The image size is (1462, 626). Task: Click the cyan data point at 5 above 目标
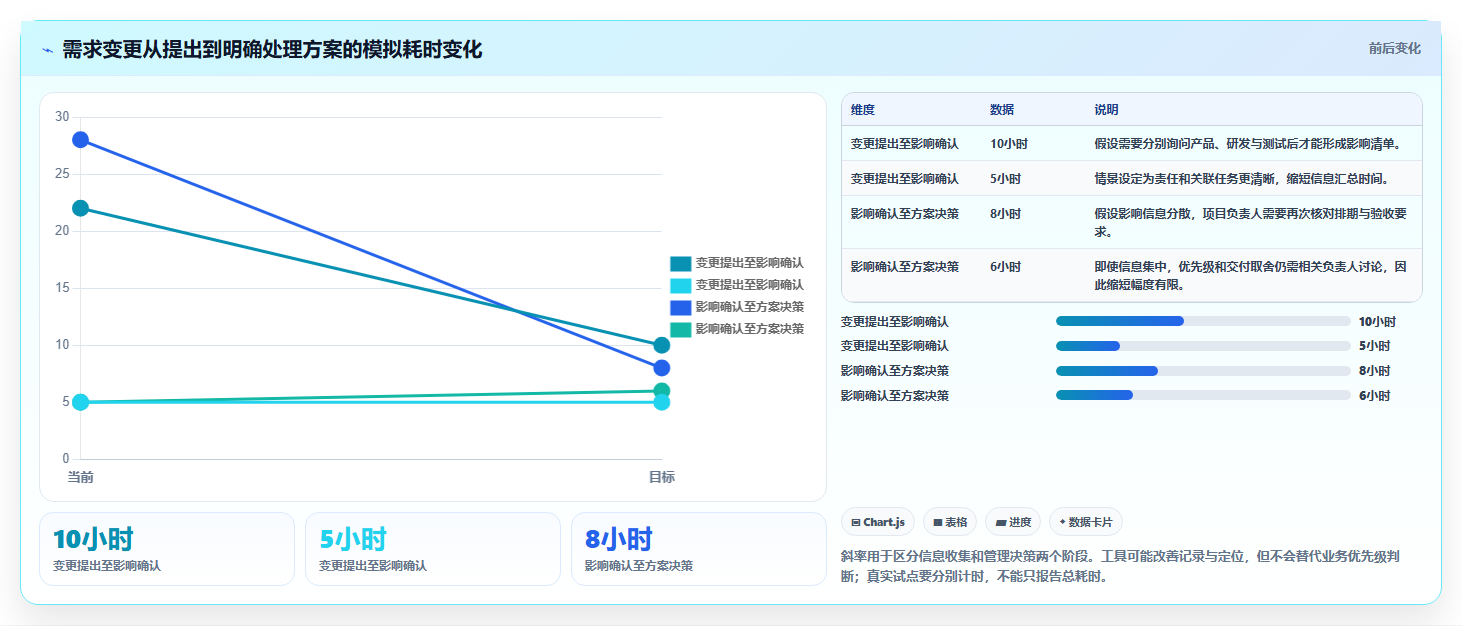pos(661,403)
